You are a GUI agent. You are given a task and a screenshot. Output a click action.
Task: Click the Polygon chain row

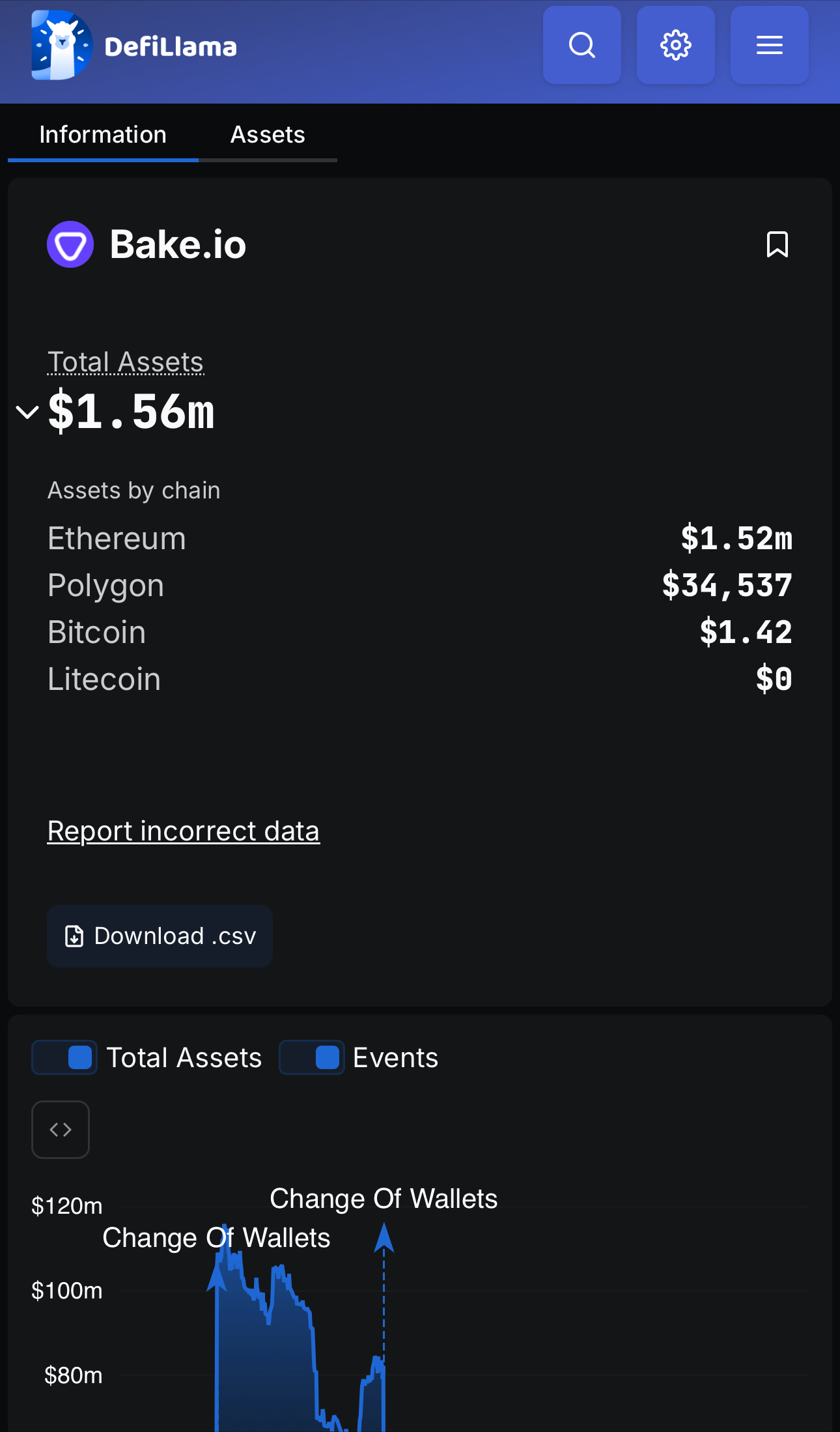tap(420, 585)
